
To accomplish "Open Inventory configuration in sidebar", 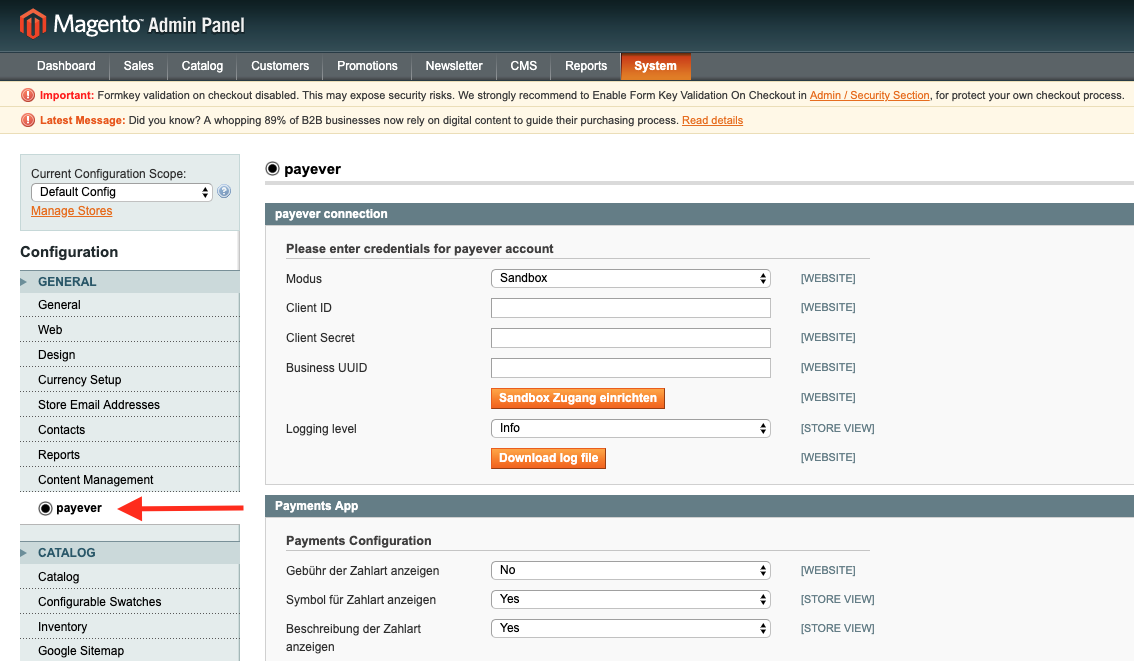I will (130, 627).
